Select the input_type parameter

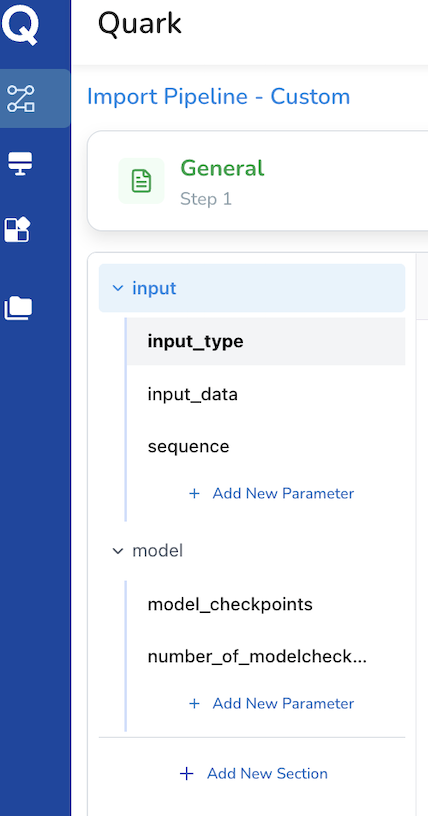266,341
